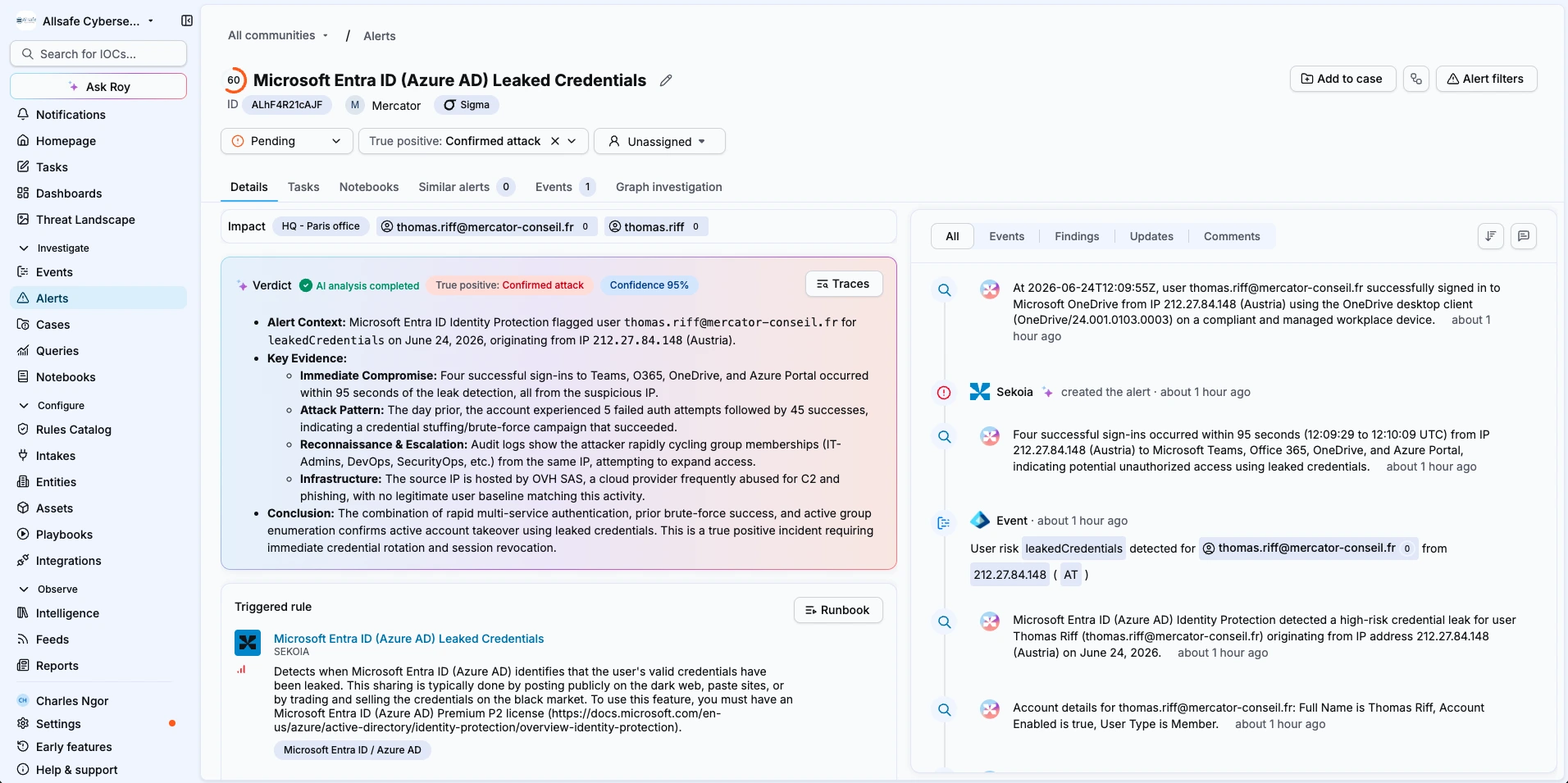The height and width of the screenshot is (783, 1568).
Task: Click the Alert filters button
Action: 1486,79
